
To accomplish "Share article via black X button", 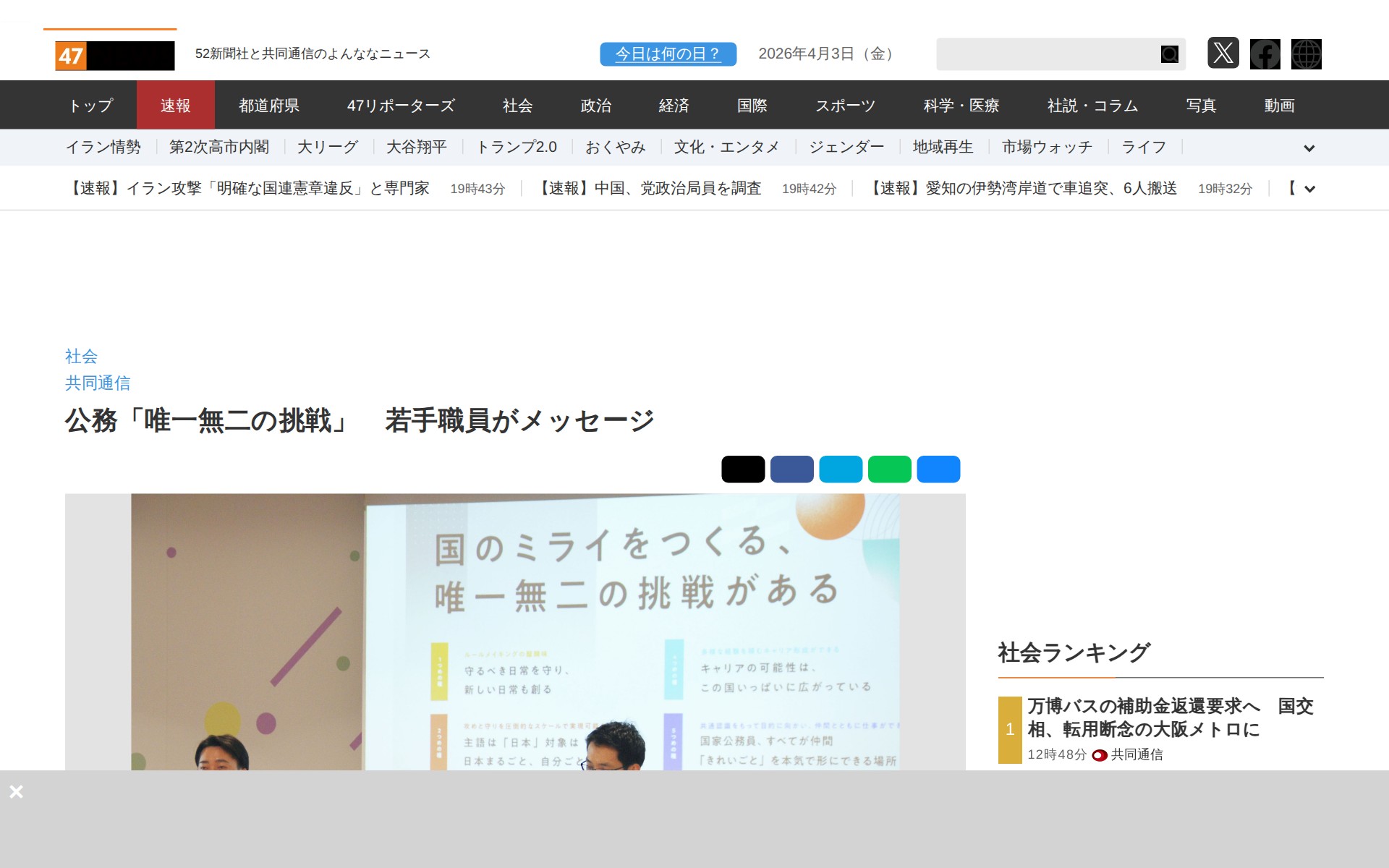I will pos(743,469).
